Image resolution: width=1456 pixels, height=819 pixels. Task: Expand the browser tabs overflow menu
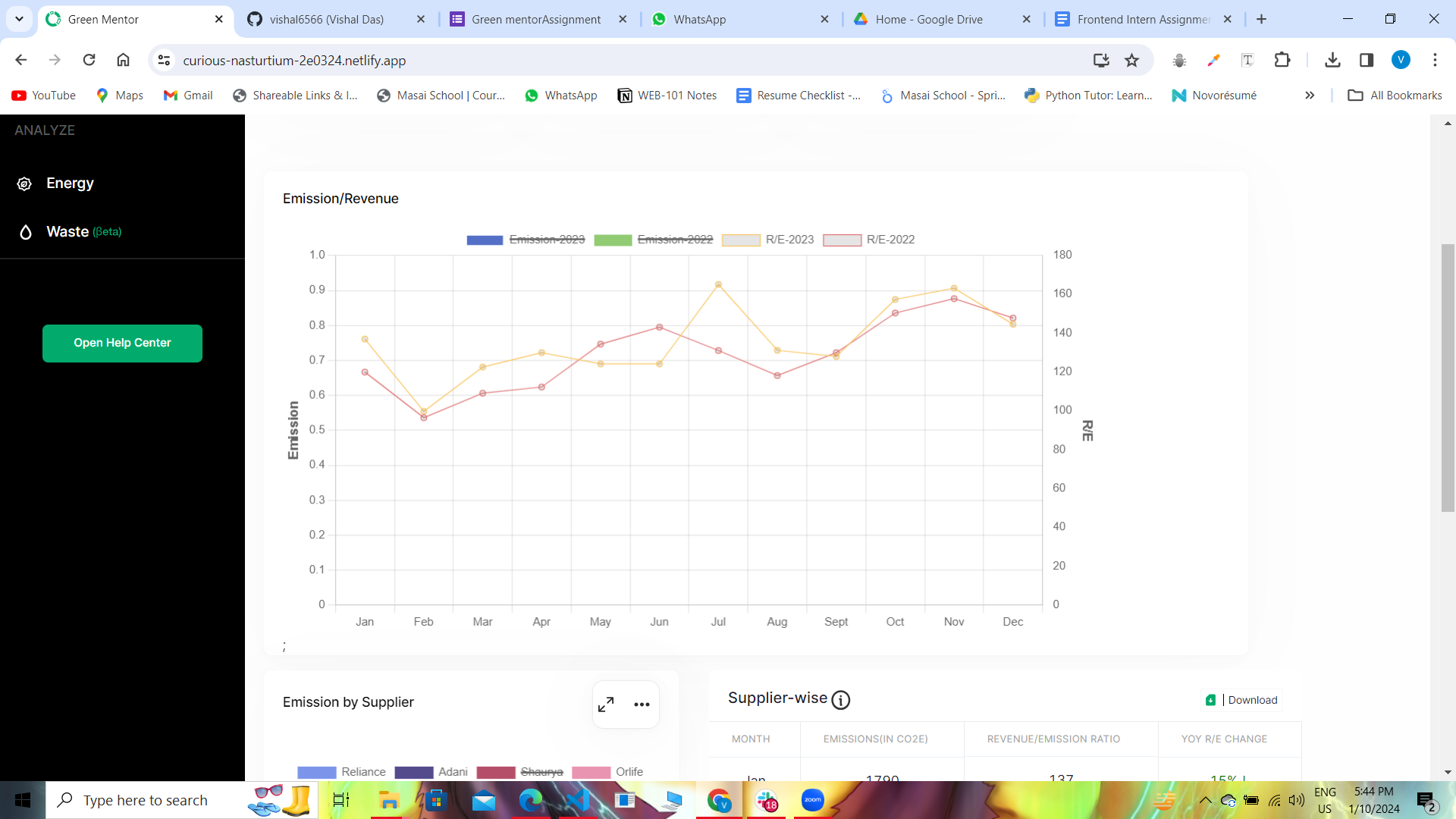19,19
